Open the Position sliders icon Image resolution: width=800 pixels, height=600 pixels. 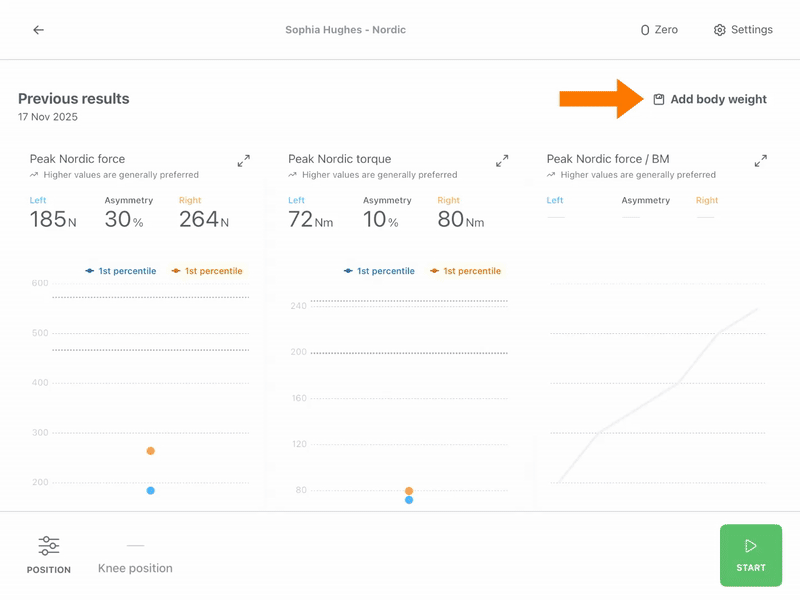49,546
